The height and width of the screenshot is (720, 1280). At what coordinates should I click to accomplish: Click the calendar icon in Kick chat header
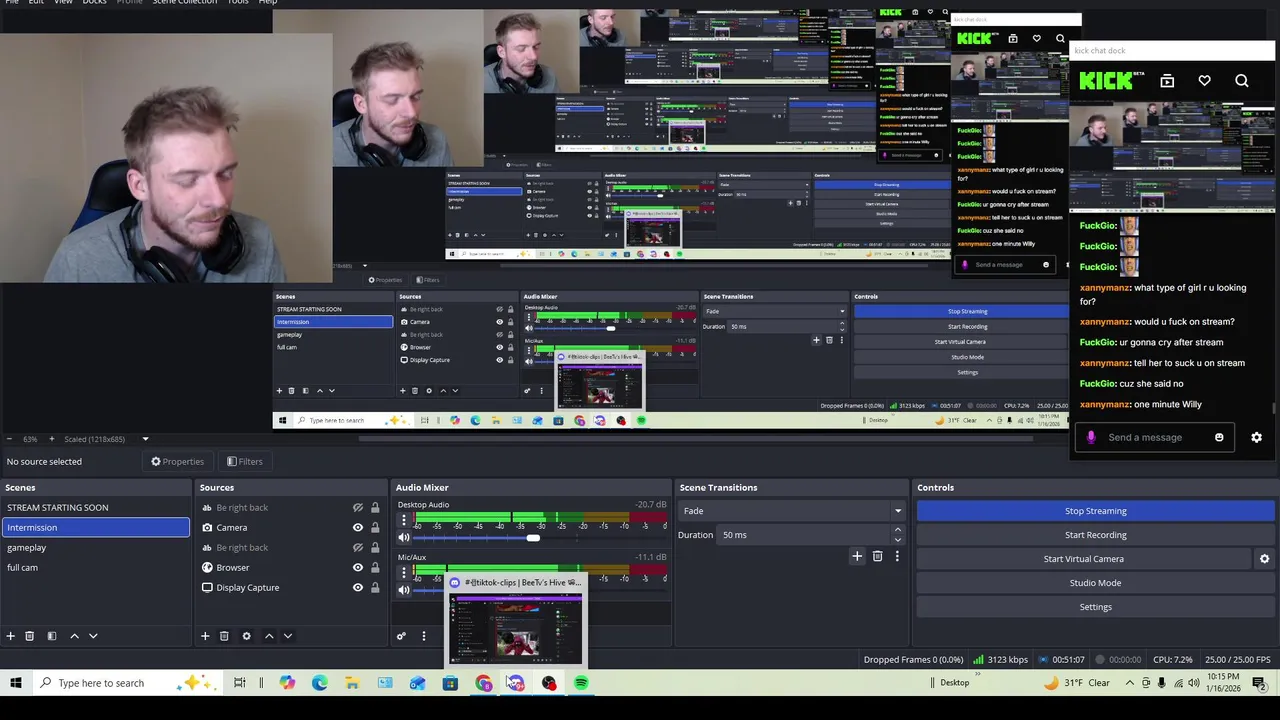click(1167, 81)
